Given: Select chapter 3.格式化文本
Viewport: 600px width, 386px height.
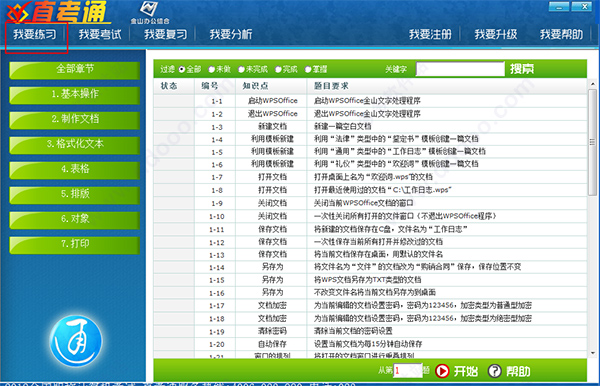Looking at the screenshot, I should tap(75, 145).
